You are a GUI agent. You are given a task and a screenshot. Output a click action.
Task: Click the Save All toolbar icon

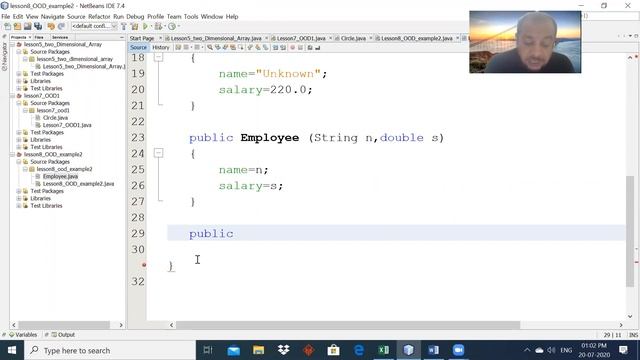38,27
